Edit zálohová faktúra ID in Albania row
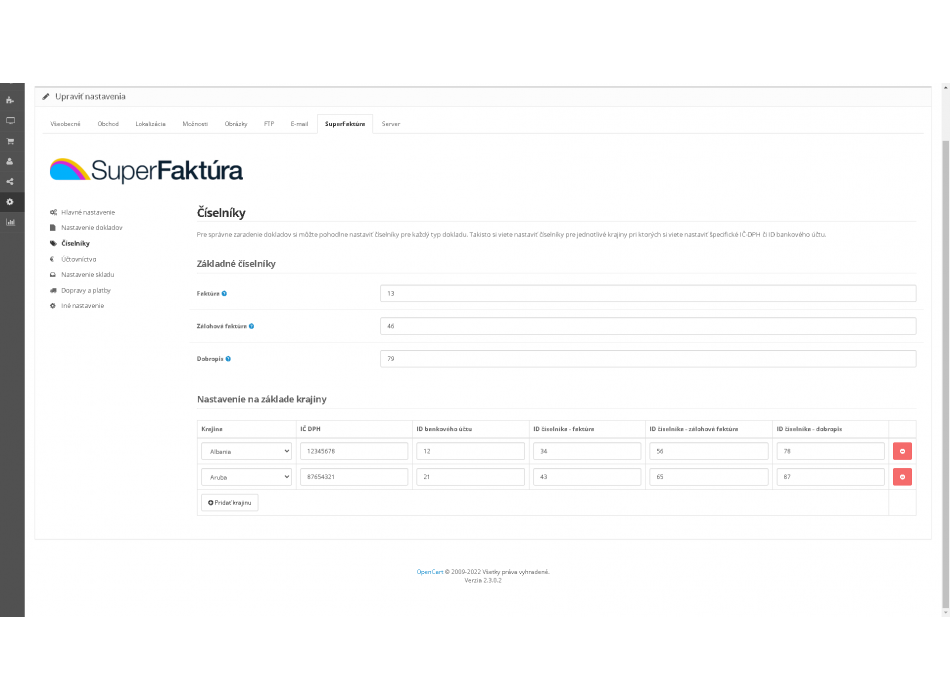 [x=709, y=452]
